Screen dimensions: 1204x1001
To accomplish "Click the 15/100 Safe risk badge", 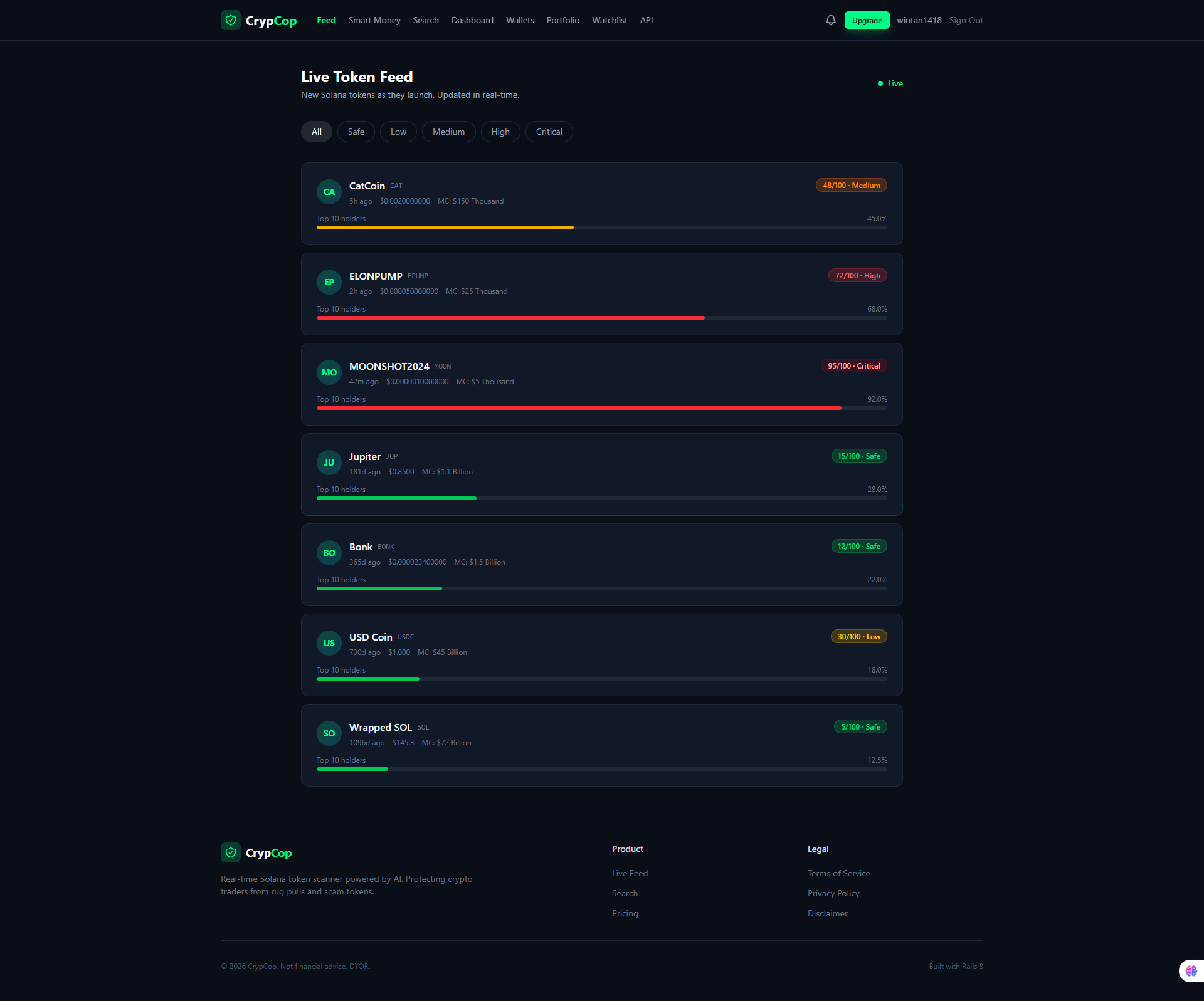I will pos(859,456).
